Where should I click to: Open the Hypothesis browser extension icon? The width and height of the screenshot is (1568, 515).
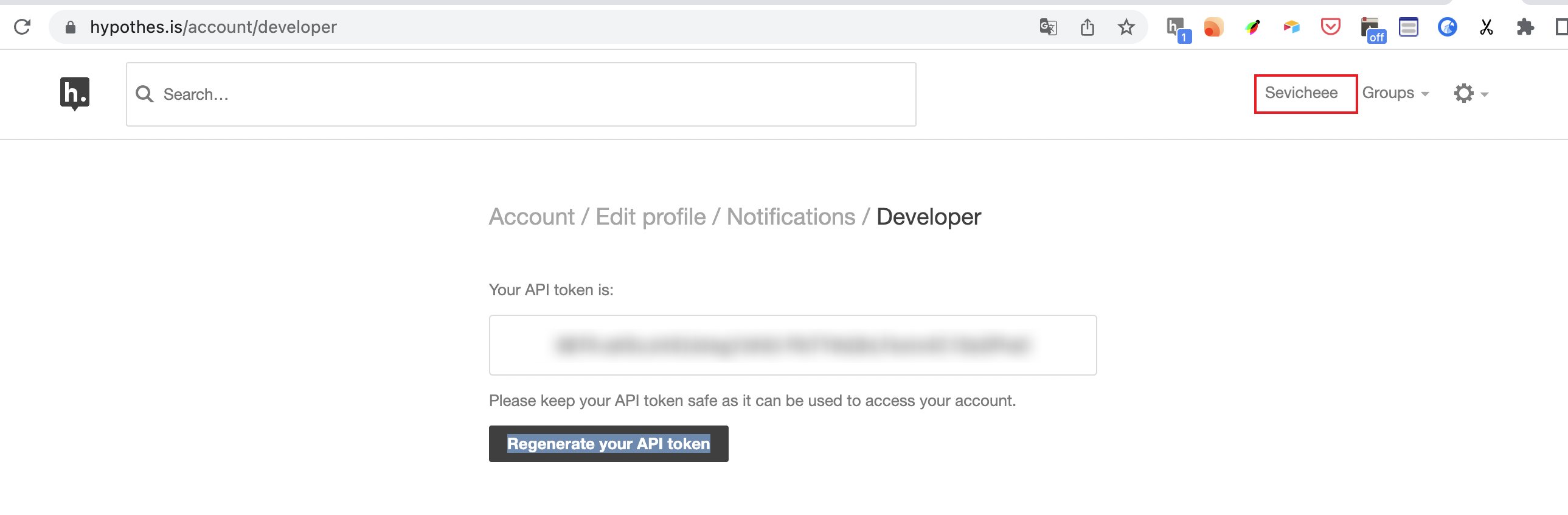click(x=1178, y=29)
